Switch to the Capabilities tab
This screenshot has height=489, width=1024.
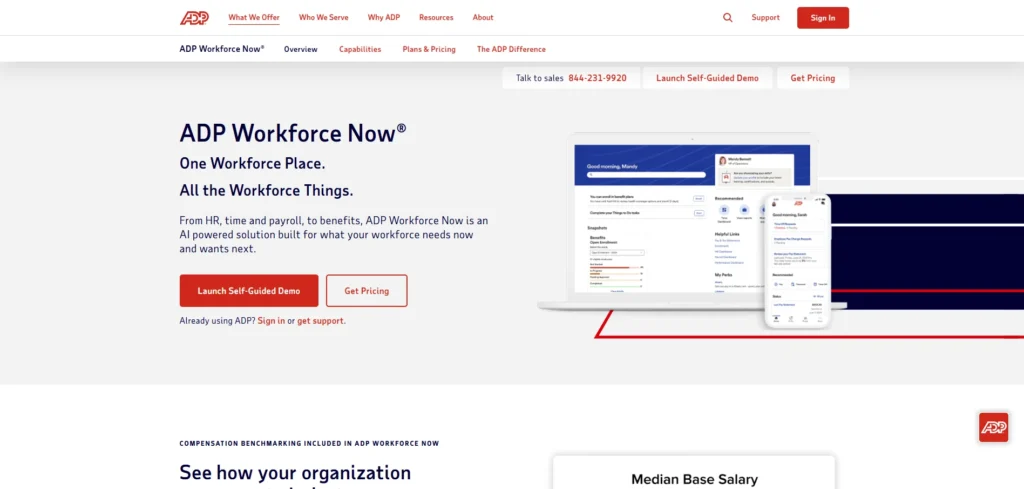point(360,49)
